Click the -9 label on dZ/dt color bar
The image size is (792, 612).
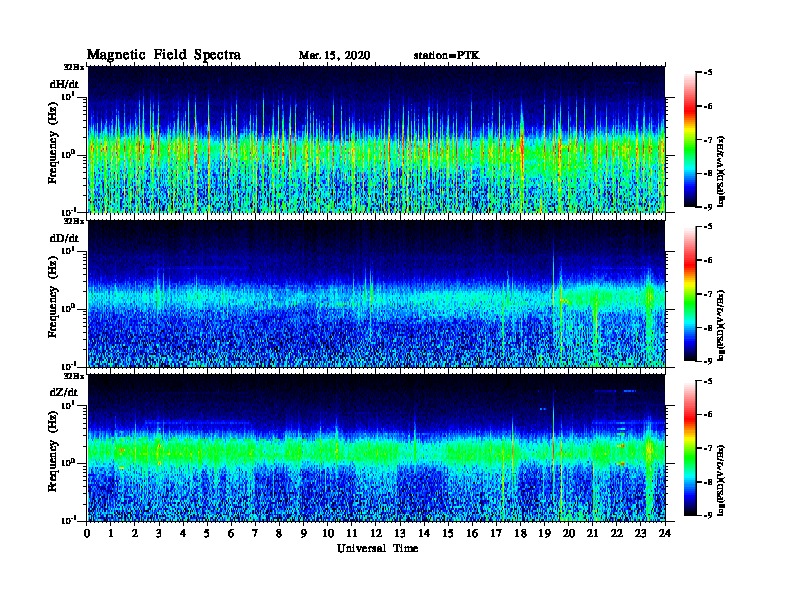pos(708,515)
